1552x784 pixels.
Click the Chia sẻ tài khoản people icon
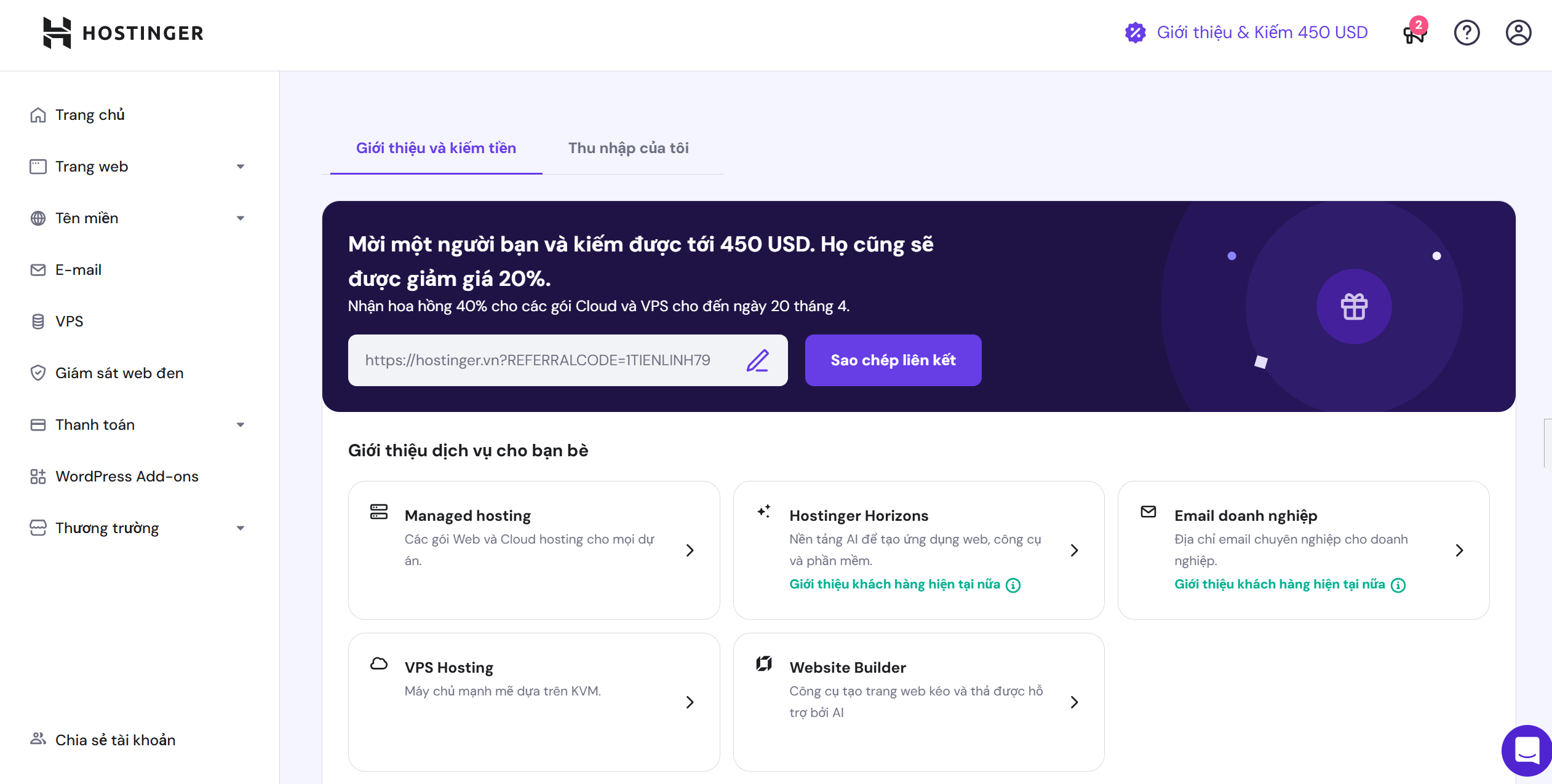pos(38,738)
